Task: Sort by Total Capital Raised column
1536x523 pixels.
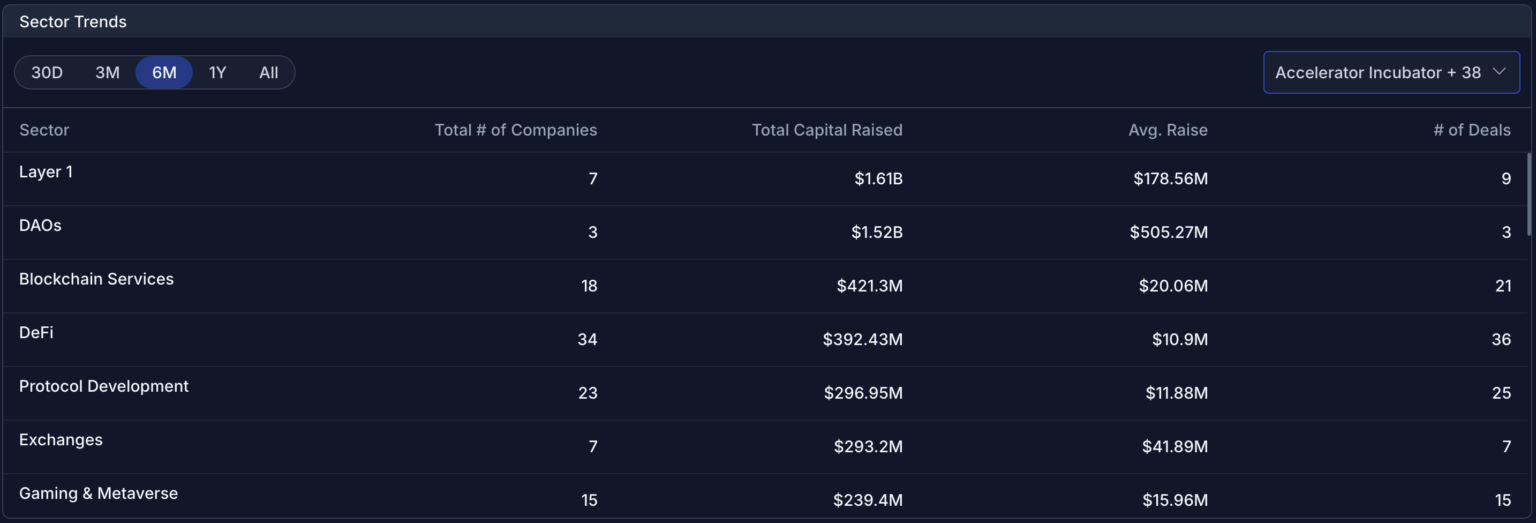Action: (x=826, y=130)
